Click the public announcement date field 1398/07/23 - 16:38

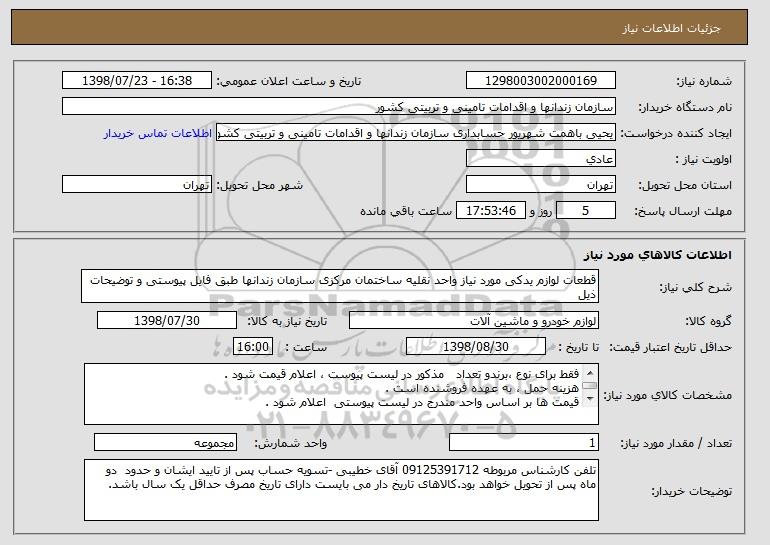pyautogui.click(x=137, y=81)
